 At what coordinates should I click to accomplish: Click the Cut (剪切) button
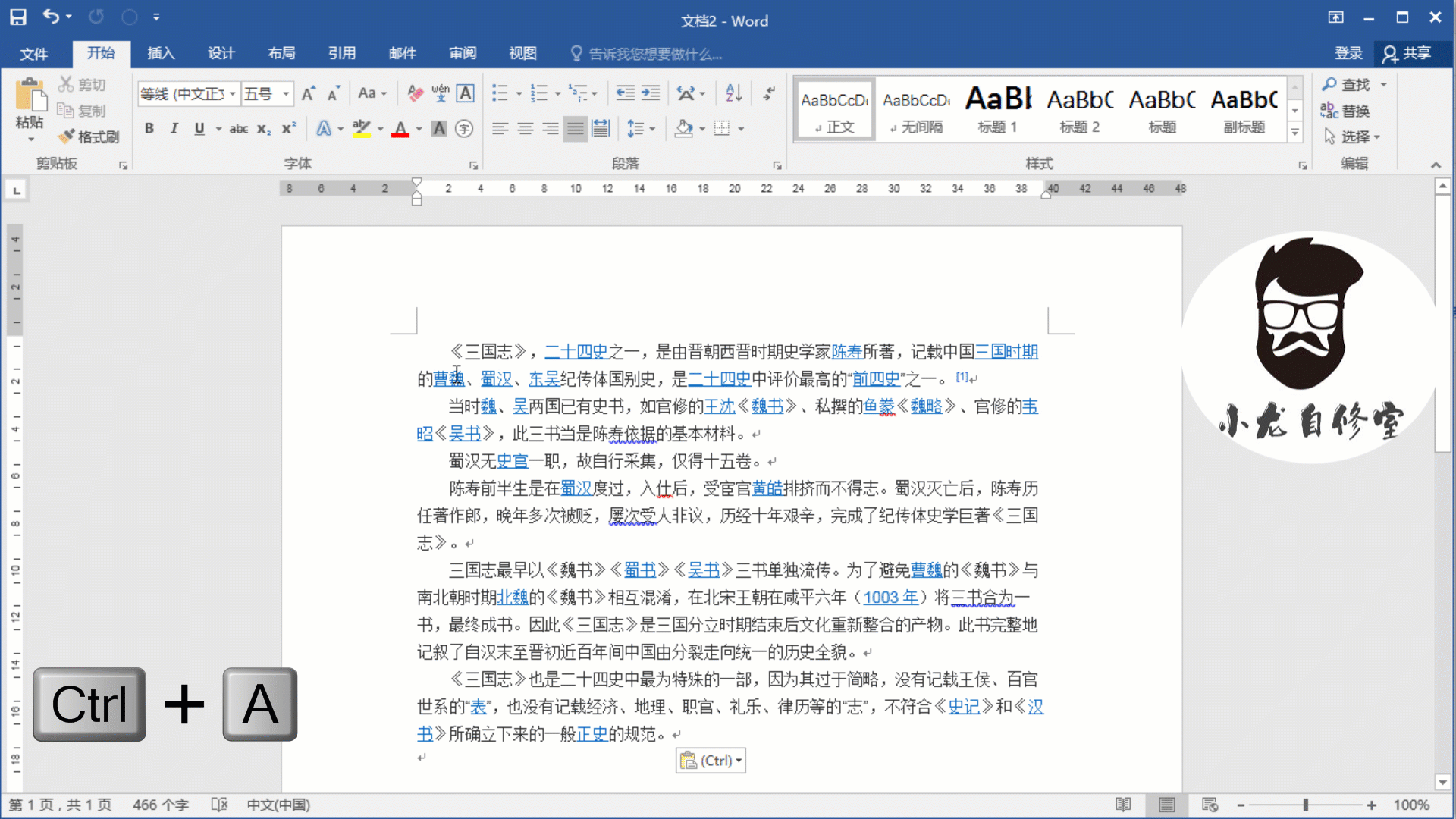[x=83, y=84]
